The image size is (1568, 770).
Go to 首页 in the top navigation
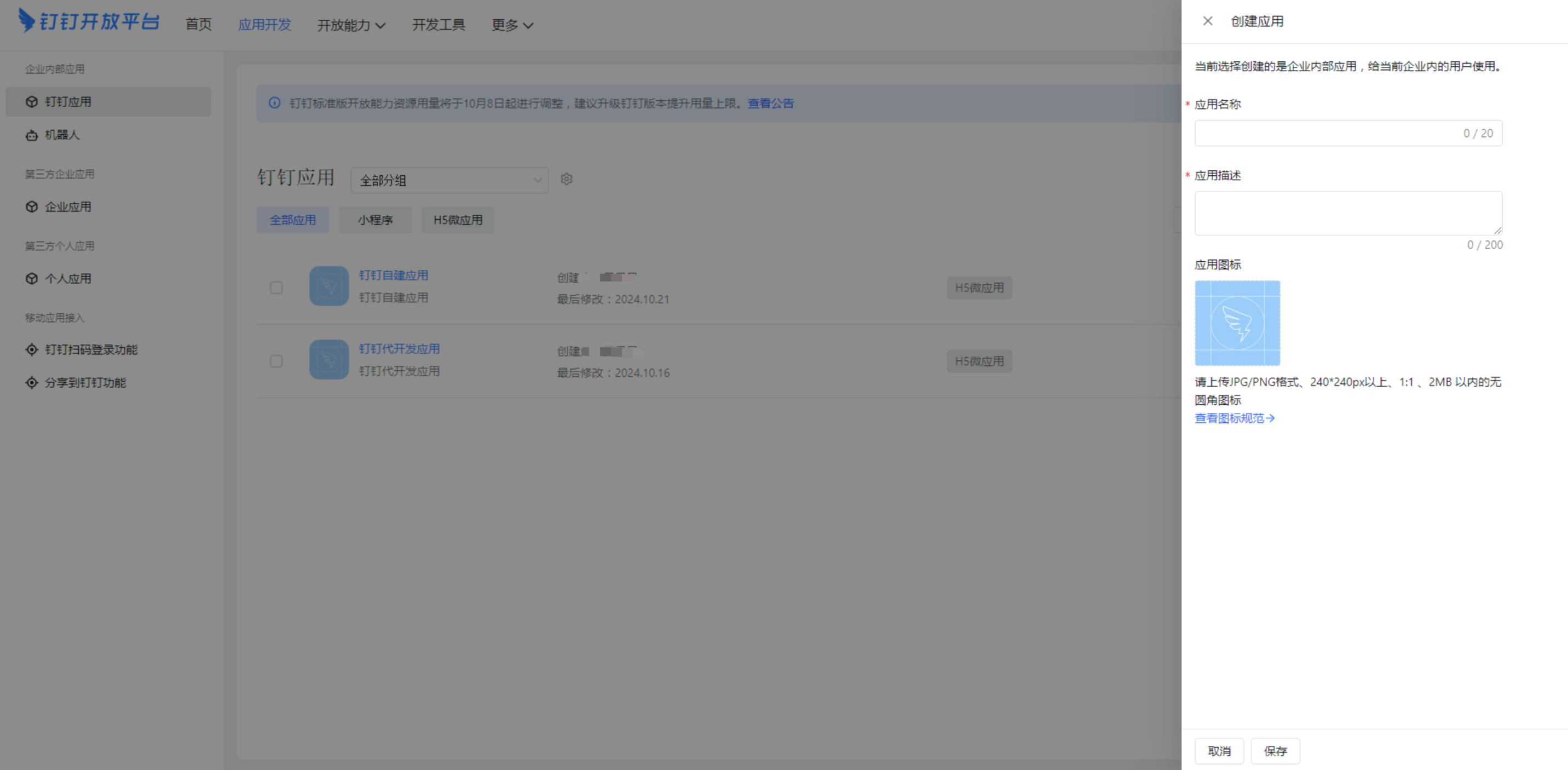pos(198,24)
